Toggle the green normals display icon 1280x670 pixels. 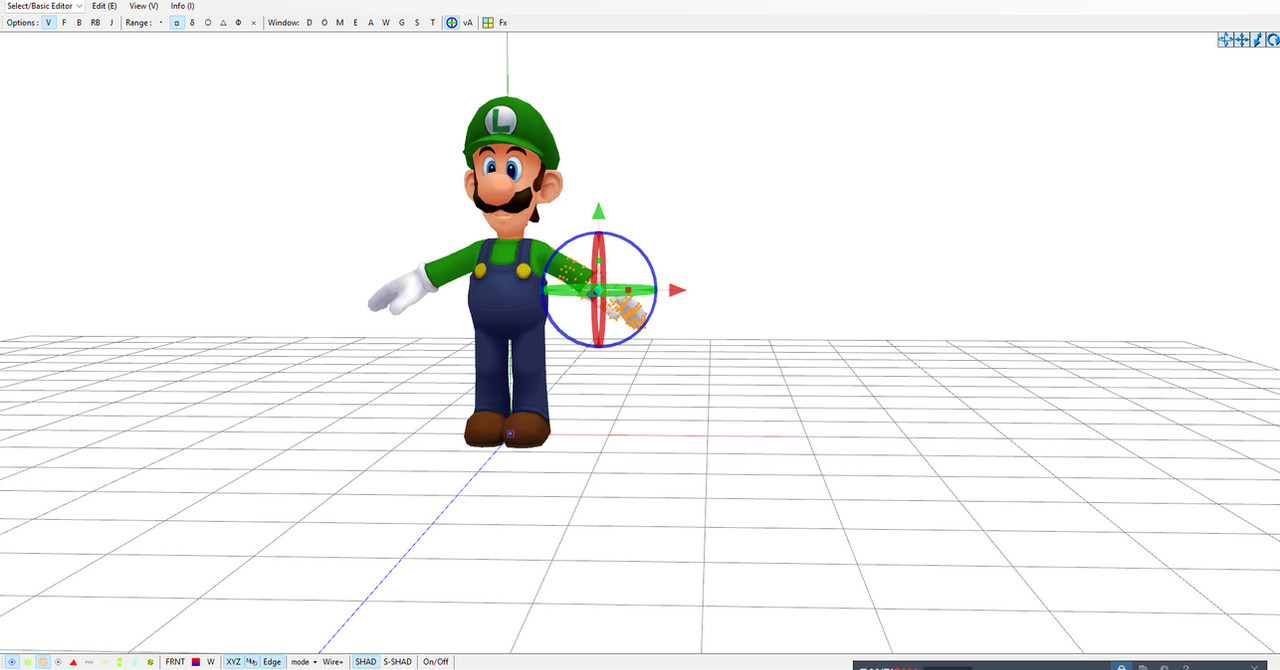tap(27, 662)
